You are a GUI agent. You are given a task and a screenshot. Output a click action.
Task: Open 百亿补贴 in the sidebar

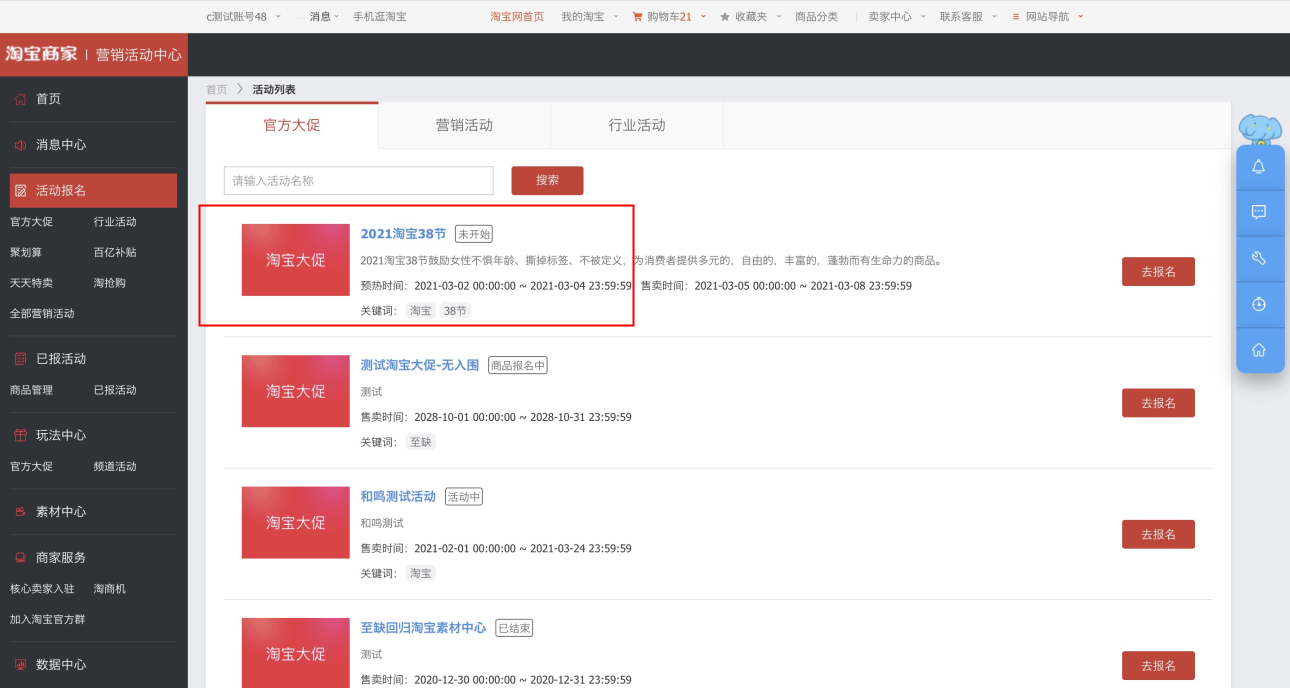coord(115,253)
